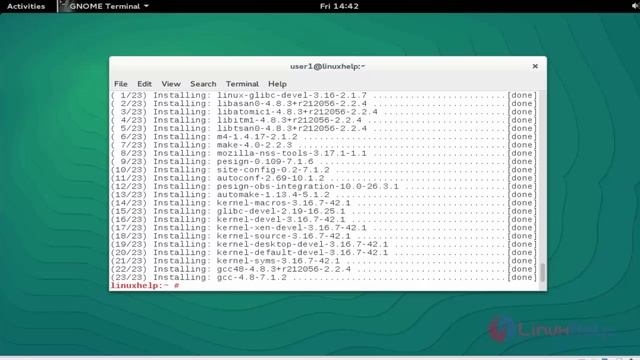Open the Activities overview
Viewport: 640px width, 360px height.
(26, 6)
